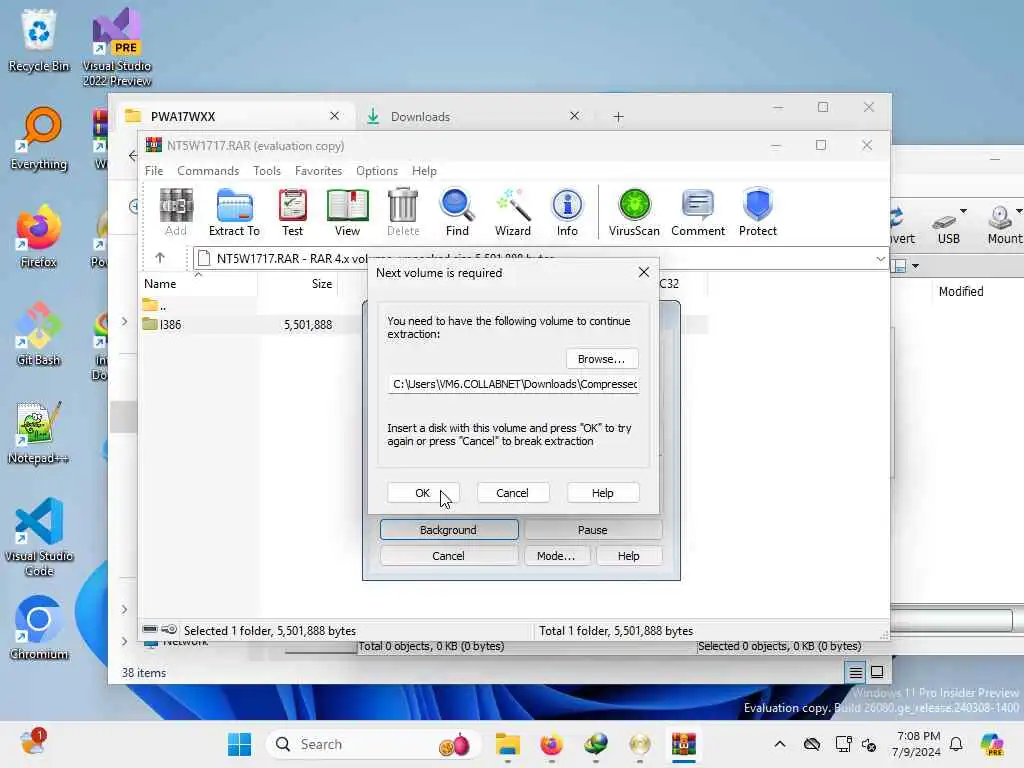Open the Everything search shortcut
The width and height of the screenshot is (1024, 768).
pos(39,138)
